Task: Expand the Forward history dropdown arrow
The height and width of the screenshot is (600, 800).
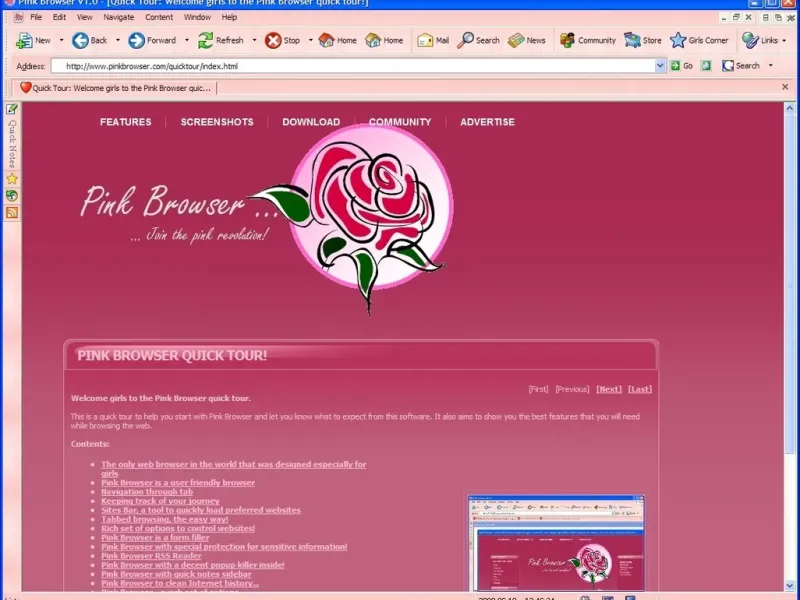Action: click(186, 40)
